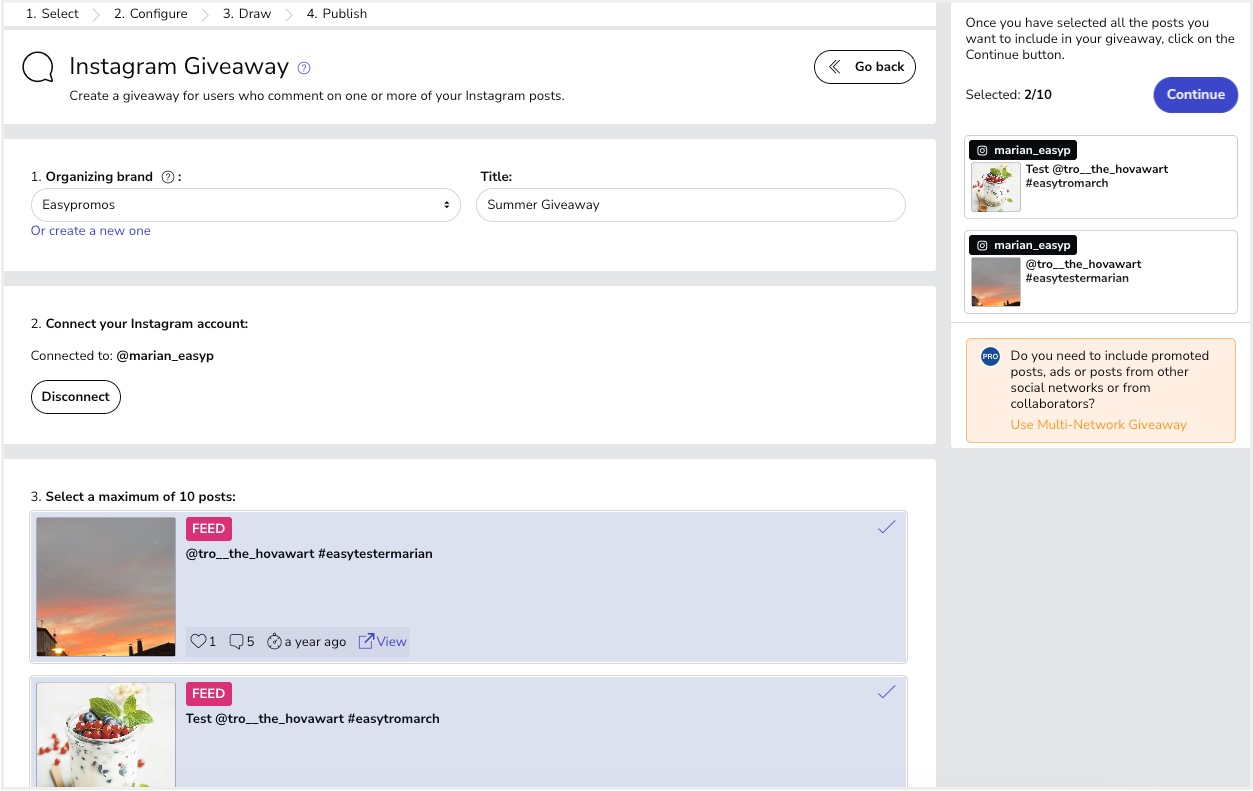Open the Organizing brand dropdown
This screenshot has width=1253, height=791.
pyautogui.click(x=246, y=205)
